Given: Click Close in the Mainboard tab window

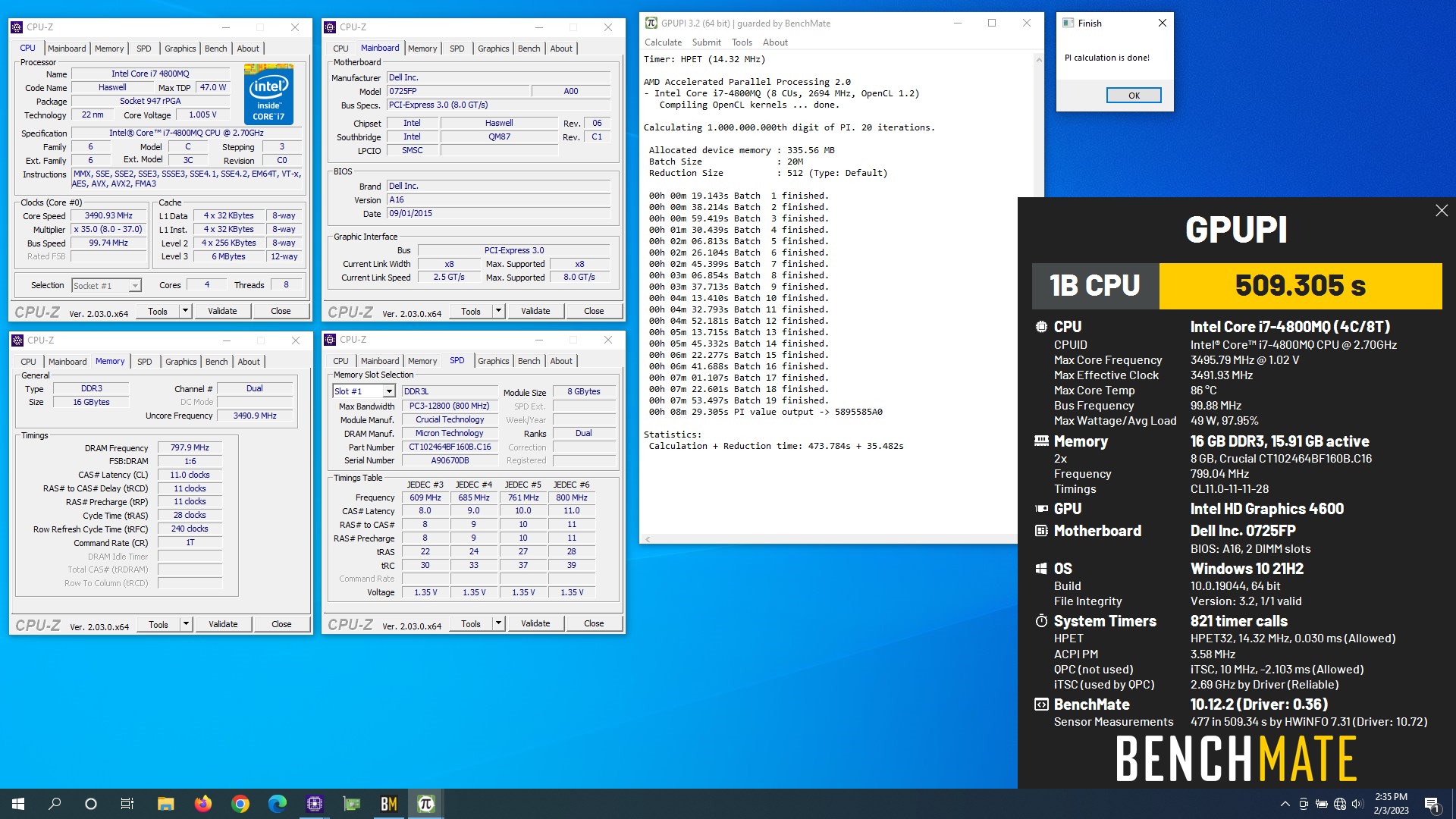Looking at the screenshot, I should [x=594, y=311].
